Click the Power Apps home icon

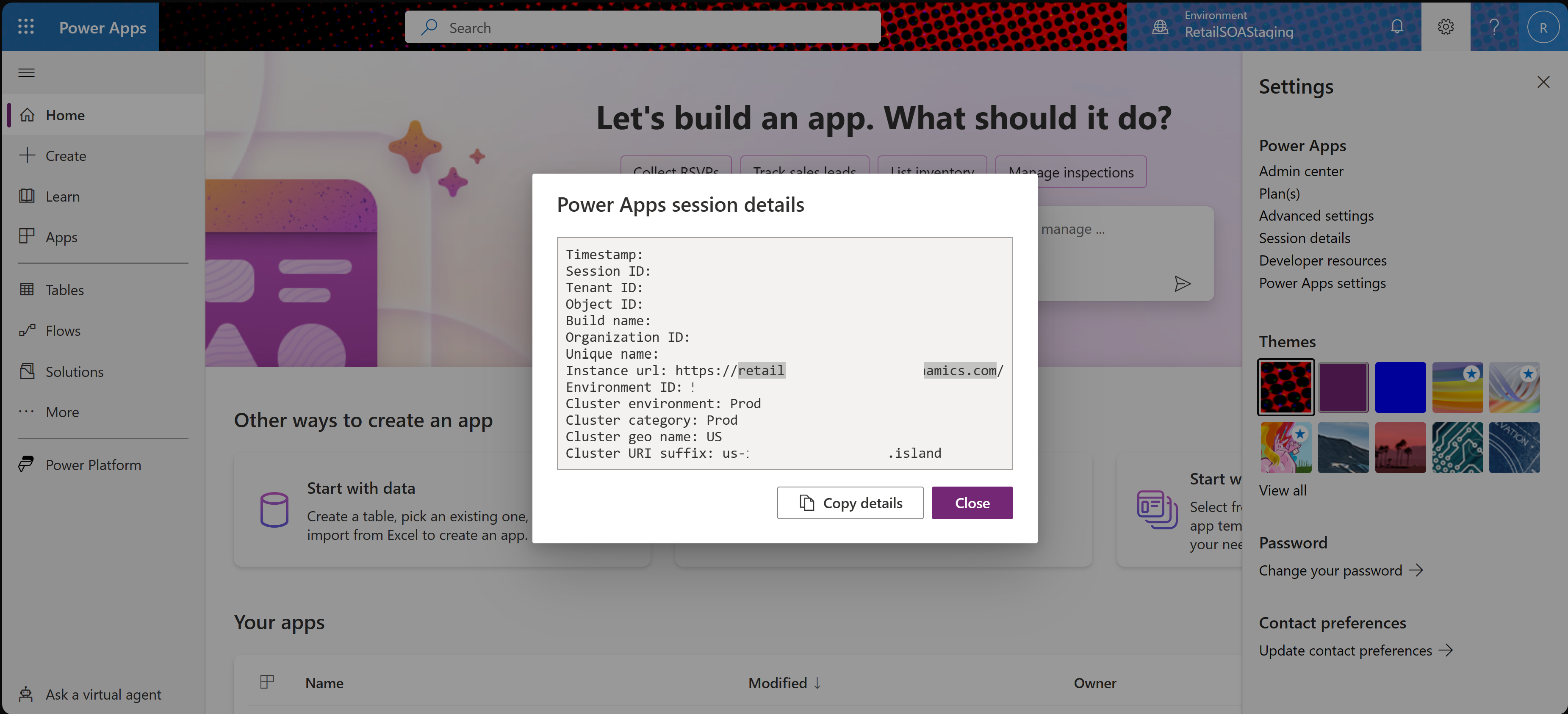coord(27,113)
